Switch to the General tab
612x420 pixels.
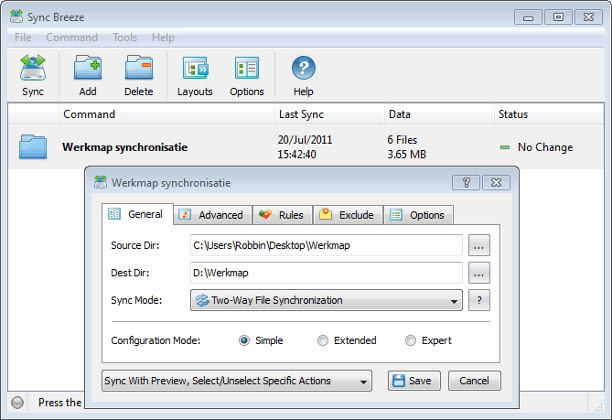coord(137,214)
